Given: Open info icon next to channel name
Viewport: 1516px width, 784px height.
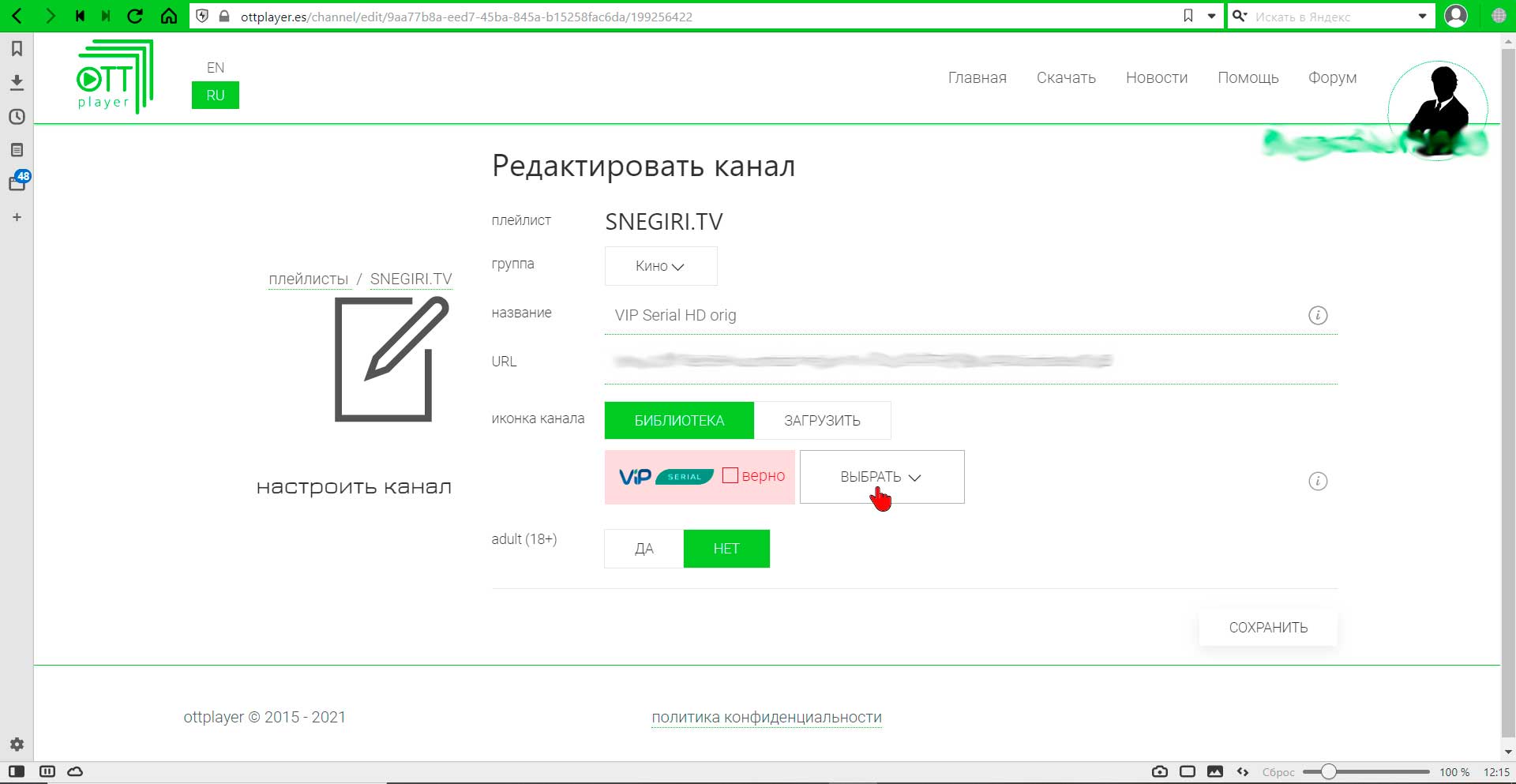Looking at the screenshot, I should coord(1318,315).
